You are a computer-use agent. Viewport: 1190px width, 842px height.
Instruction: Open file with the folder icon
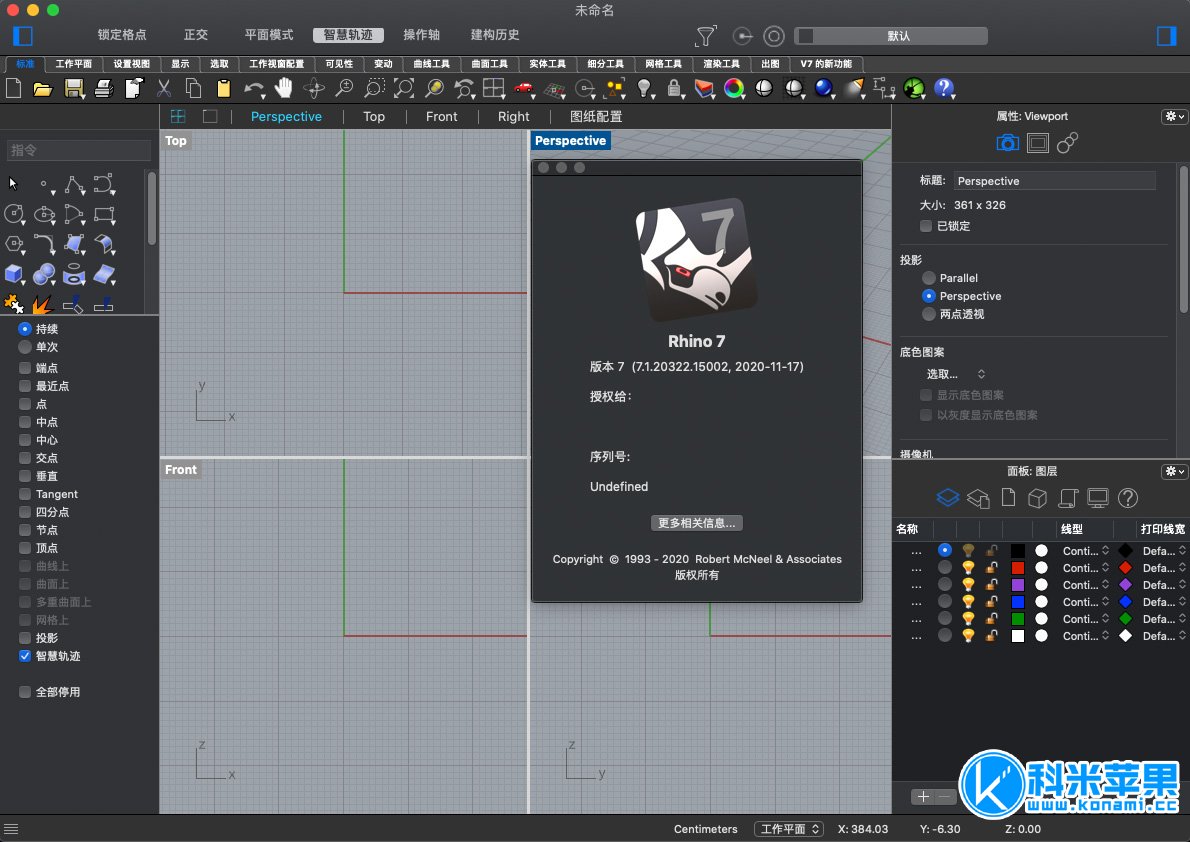(x=43, y=89)
